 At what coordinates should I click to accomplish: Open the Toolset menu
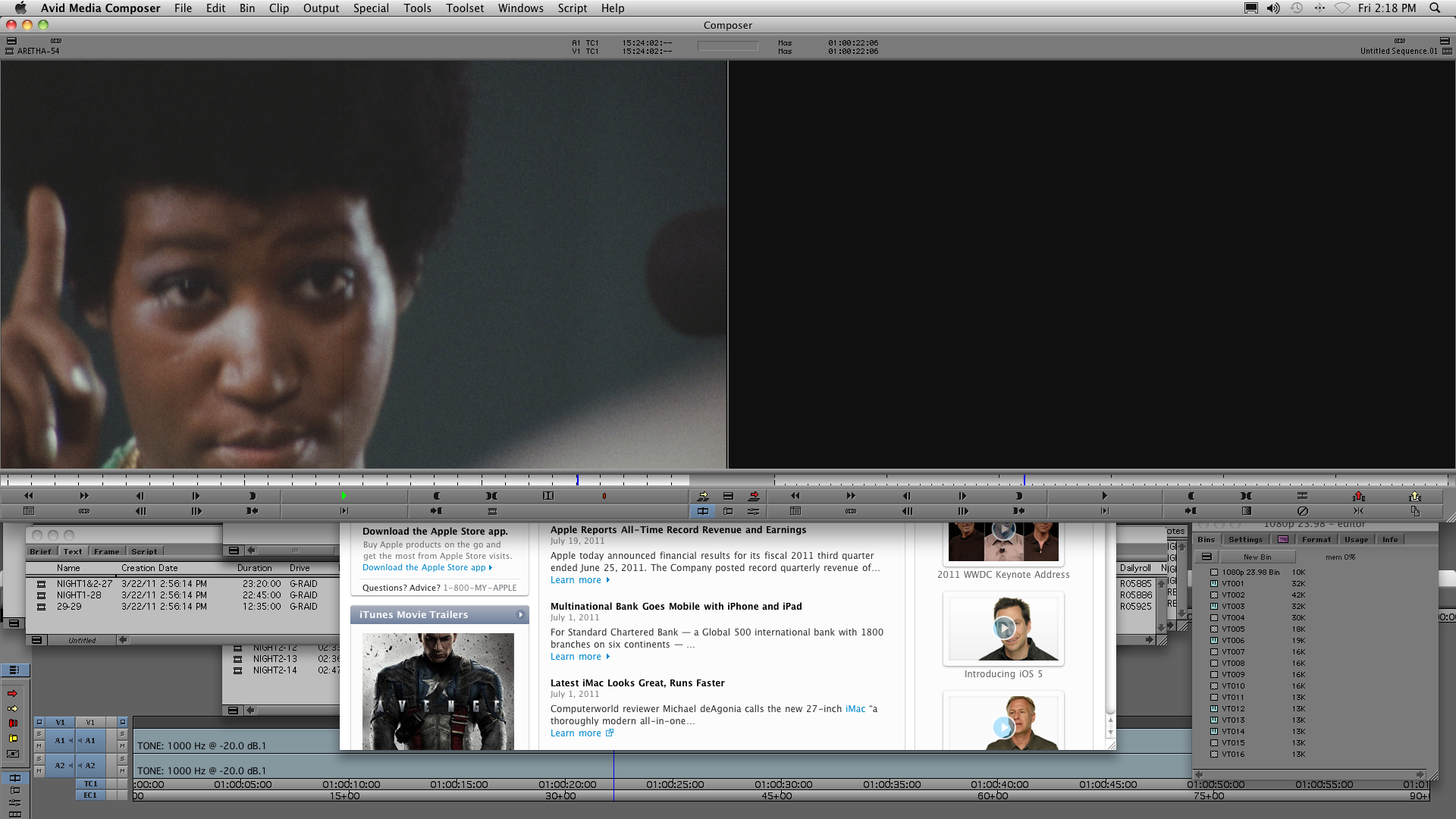(x=464, y=8)
